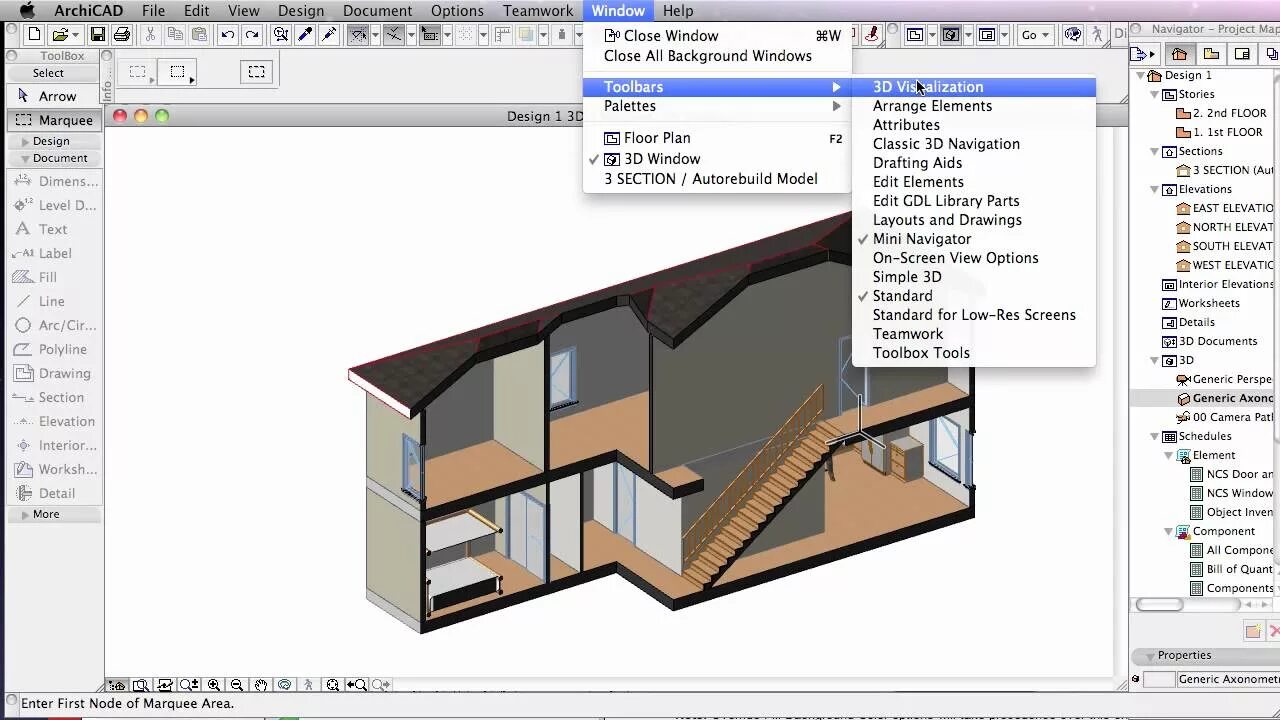The image size is (1280, 720).
Task: Select the Arrow tool in the ToolBox
Action: point(56,96)
